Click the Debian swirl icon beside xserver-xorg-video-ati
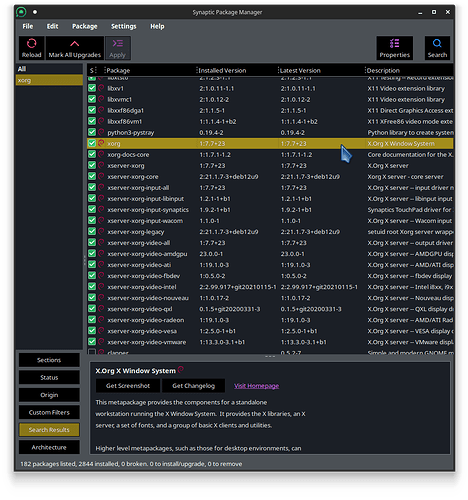This screenshot has width=468, height=500. (x=101, y=265)
